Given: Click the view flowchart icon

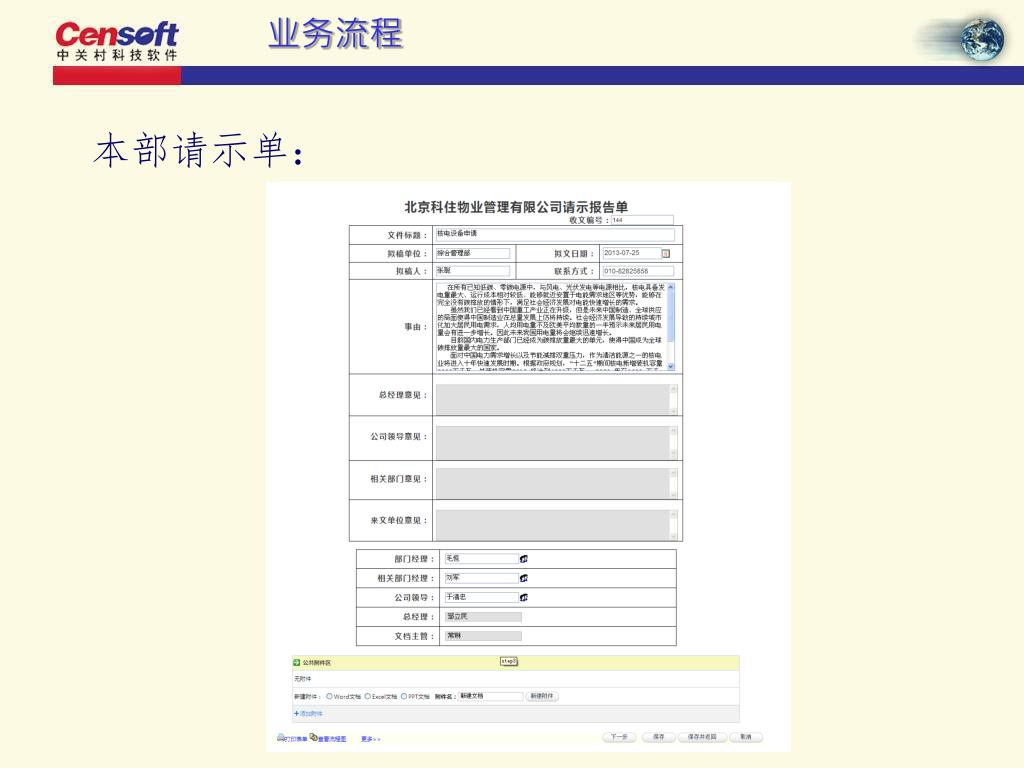Looking at the screenshot, I should [x=313, y=737].
